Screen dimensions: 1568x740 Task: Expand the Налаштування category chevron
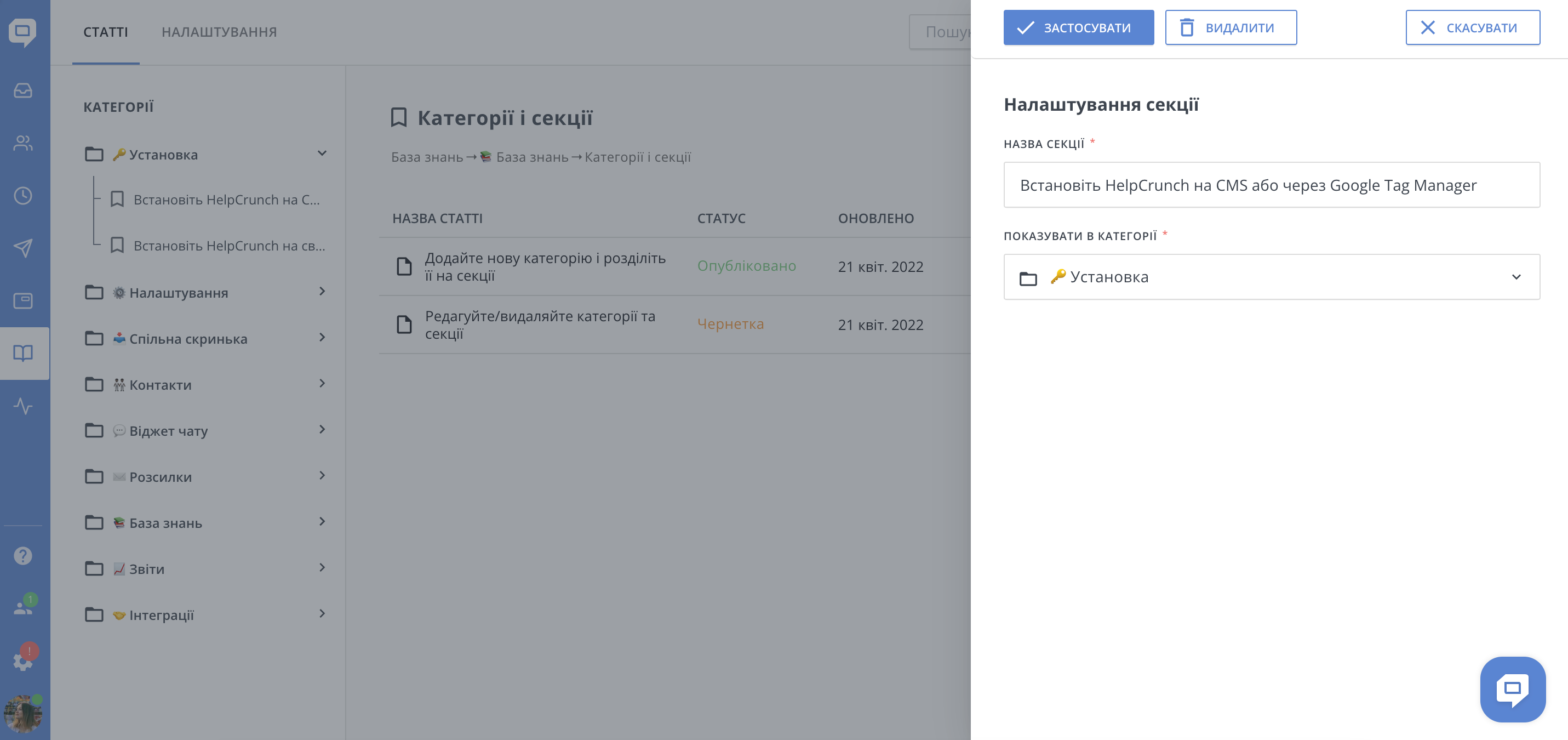tap(322, 292)
